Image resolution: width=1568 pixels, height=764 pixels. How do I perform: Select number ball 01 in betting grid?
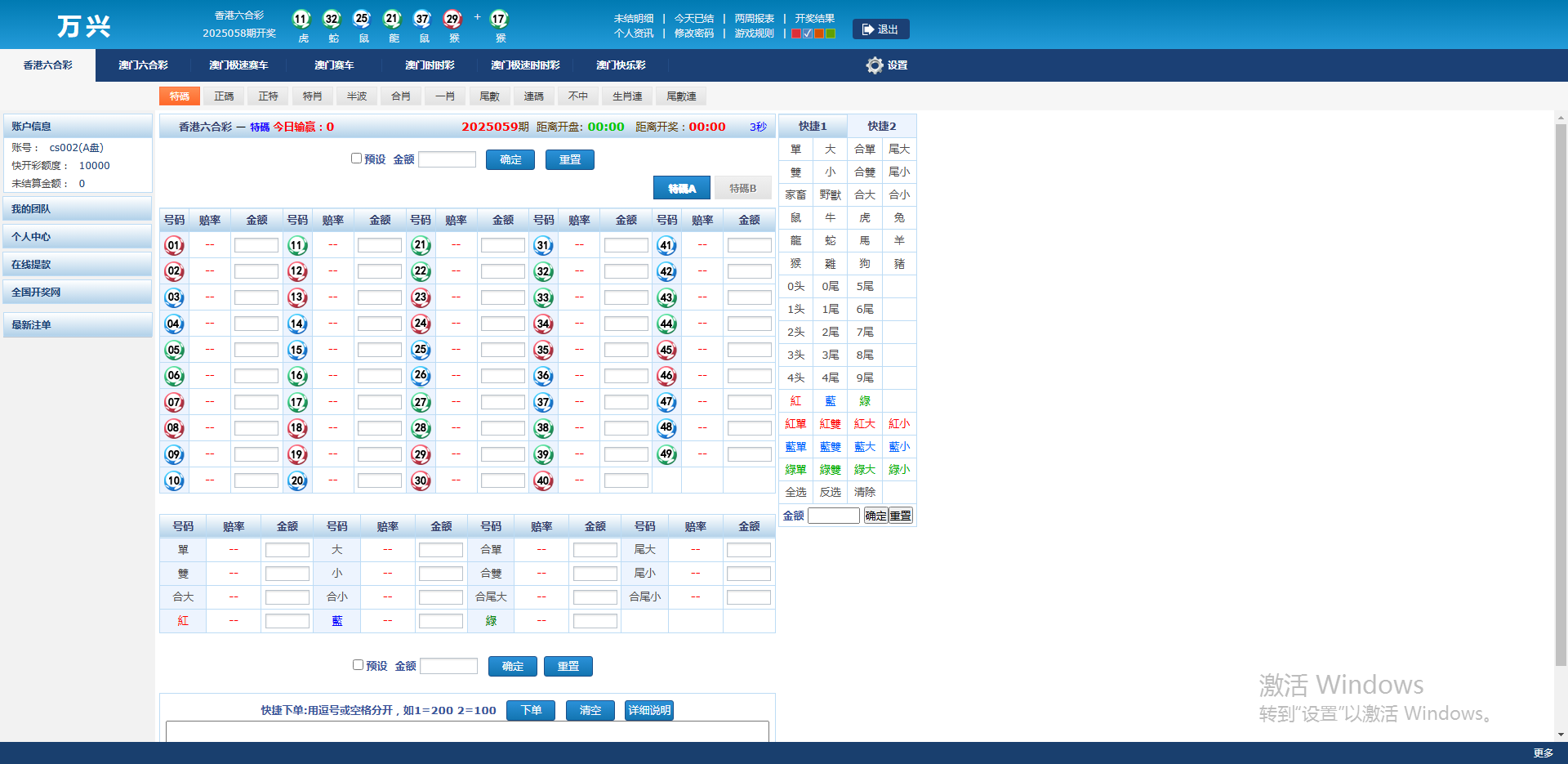tap(174, 245)
